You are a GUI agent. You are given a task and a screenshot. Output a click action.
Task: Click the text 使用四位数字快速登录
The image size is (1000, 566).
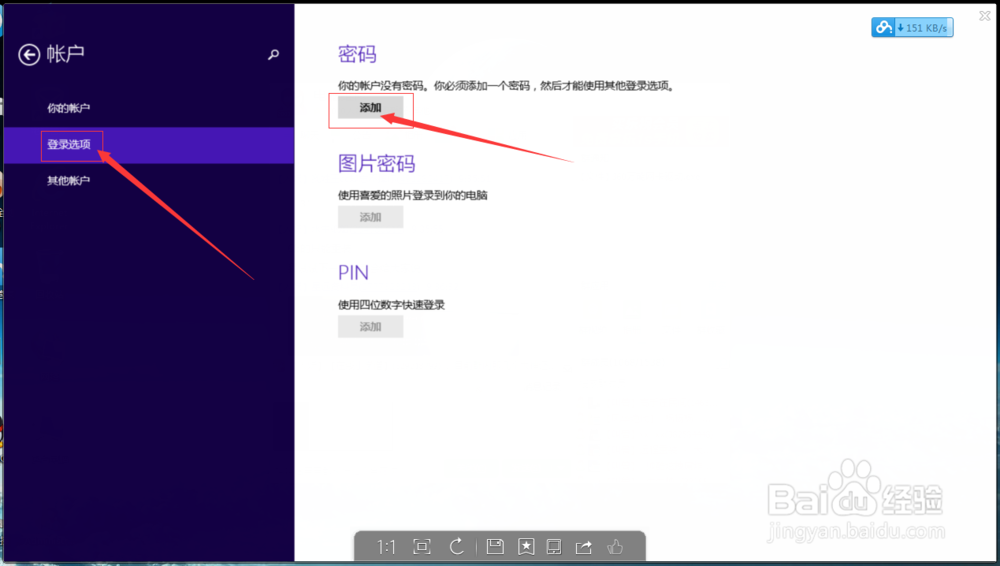pos(391,305)
